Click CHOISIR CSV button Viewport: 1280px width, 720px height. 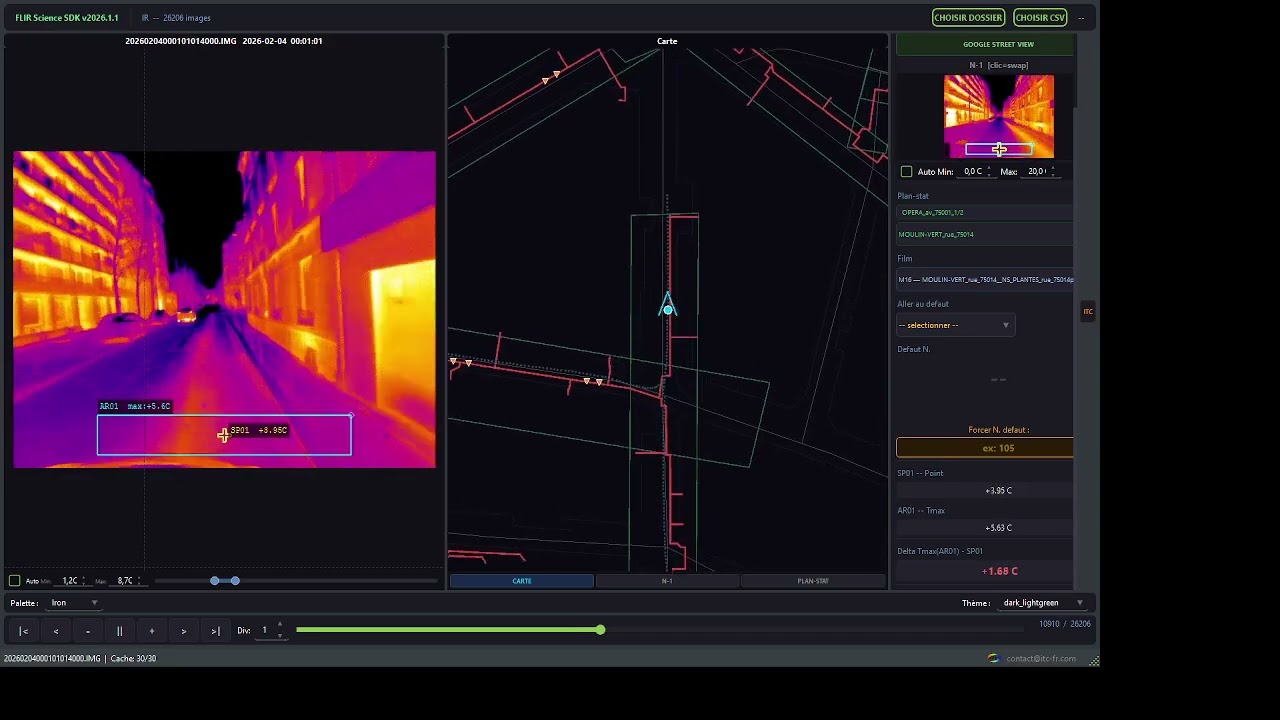[1040, 17]
